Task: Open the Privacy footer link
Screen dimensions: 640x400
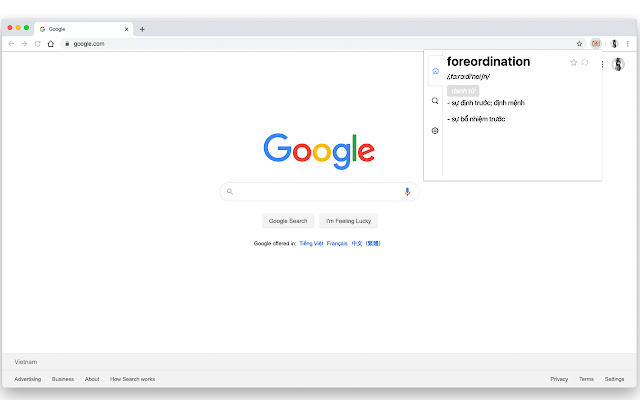Action: point(559,379)
